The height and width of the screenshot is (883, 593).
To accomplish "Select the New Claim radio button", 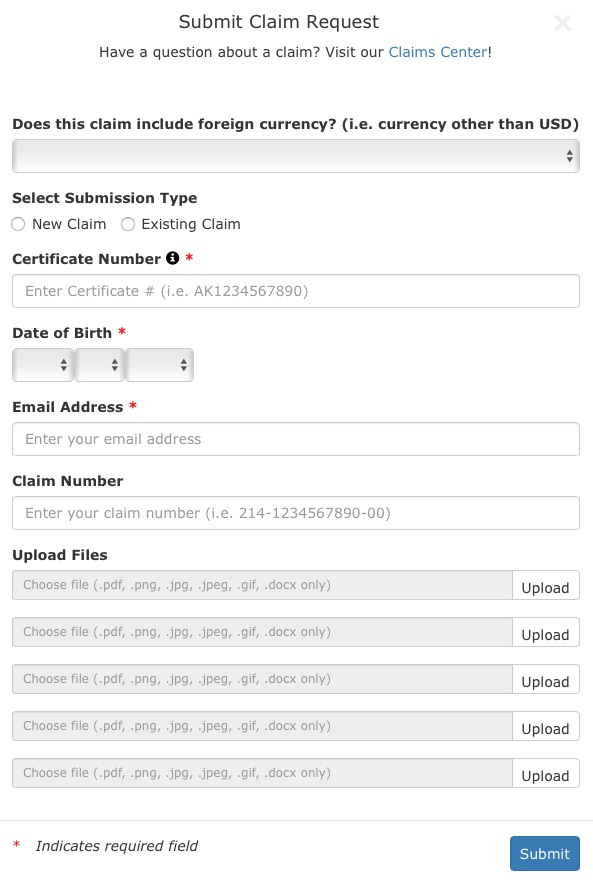I will coord(18,224).
